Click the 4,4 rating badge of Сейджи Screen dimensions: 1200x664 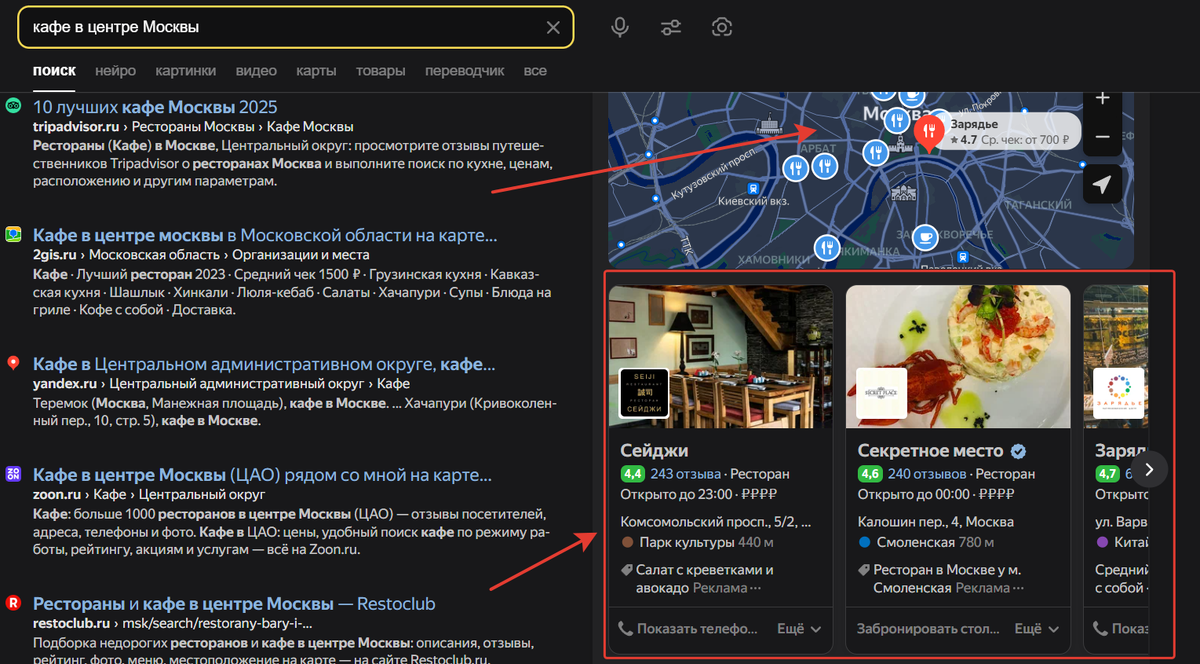click(x=632, y=474)
